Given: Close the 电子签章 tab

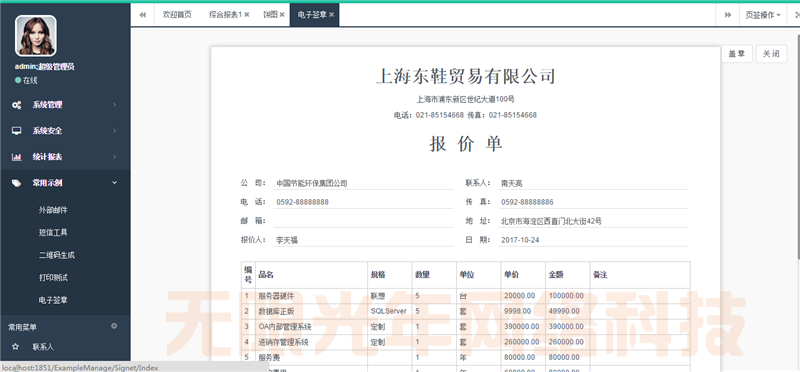Looking at the screenshot, I should point(332,15).
